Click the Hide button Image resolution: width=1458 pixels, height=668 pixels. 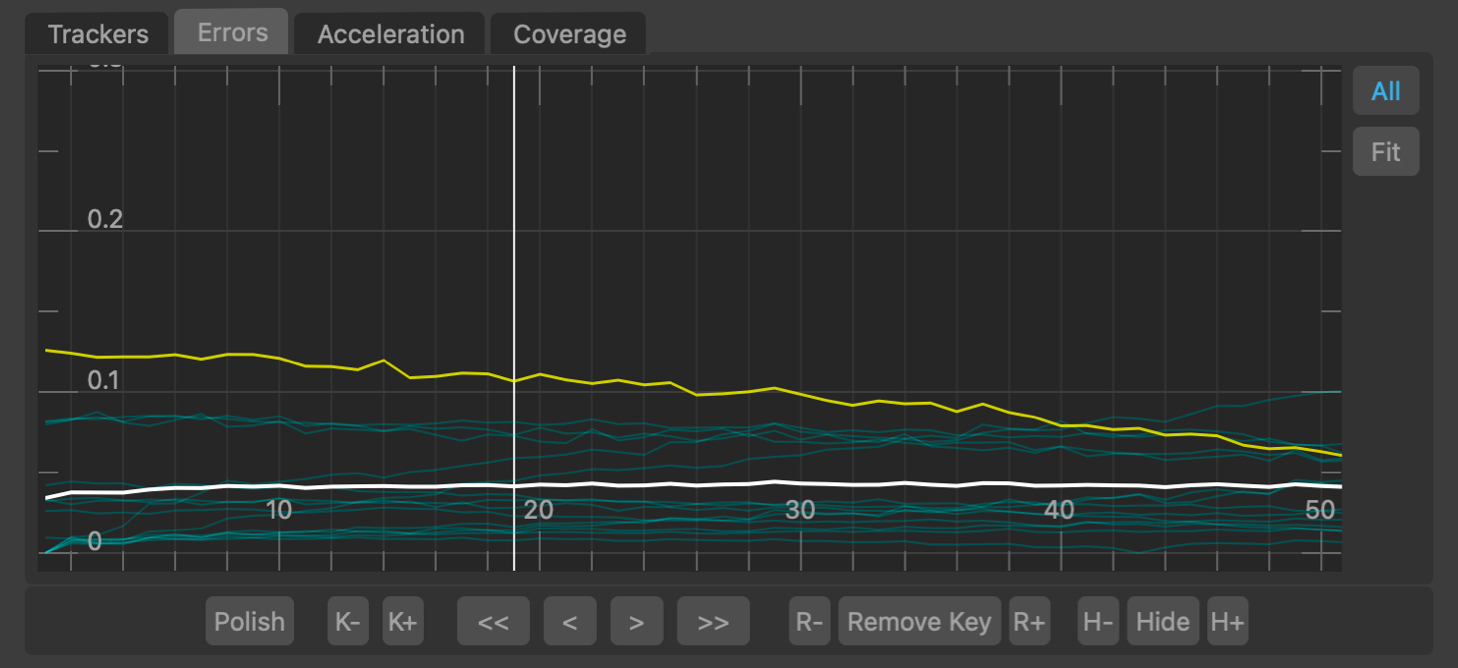(x=1163, y=621)
